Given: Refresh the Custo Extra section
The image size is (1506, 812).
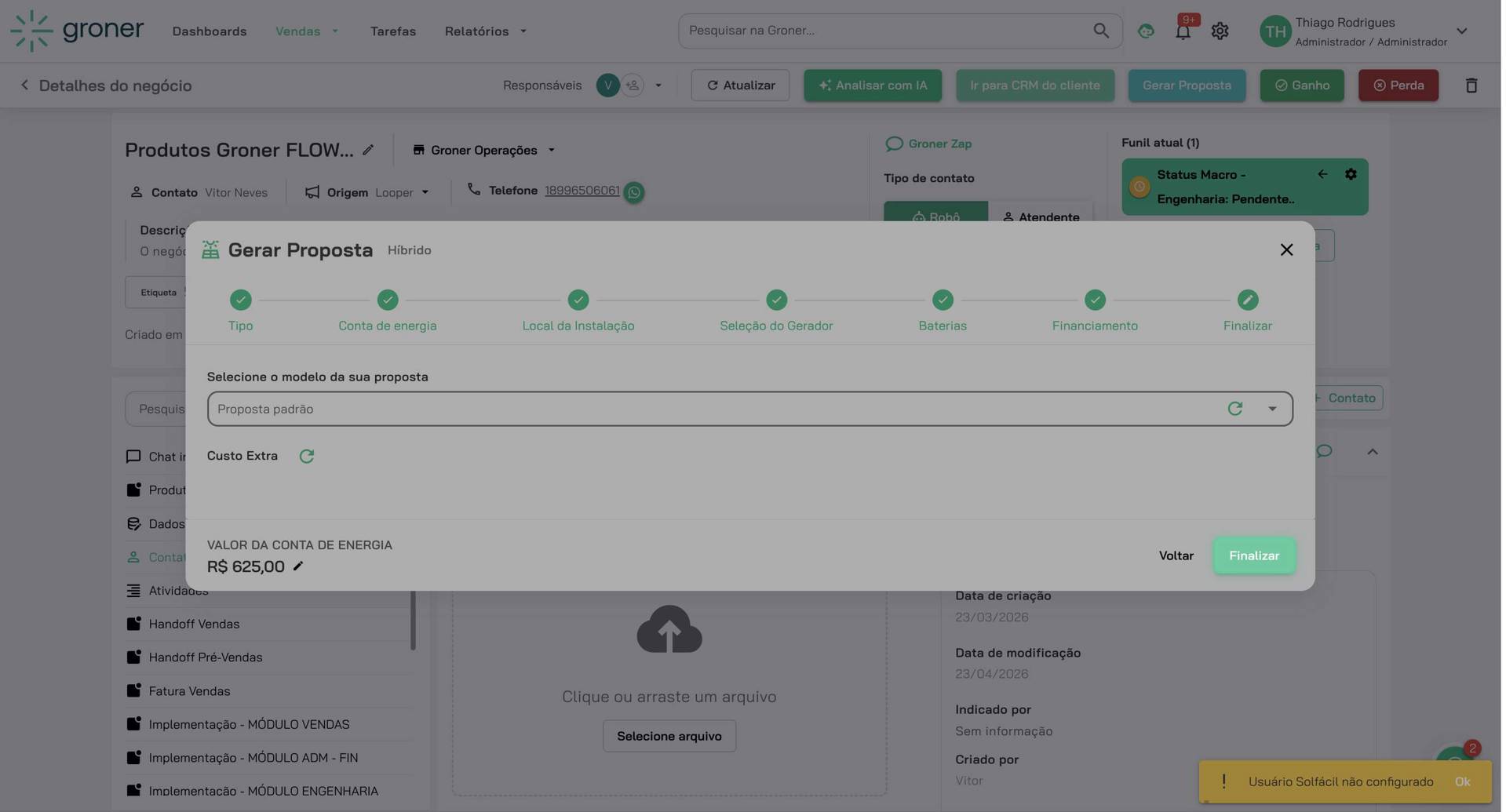Looking at the screenshot, I should pos(307,457).
